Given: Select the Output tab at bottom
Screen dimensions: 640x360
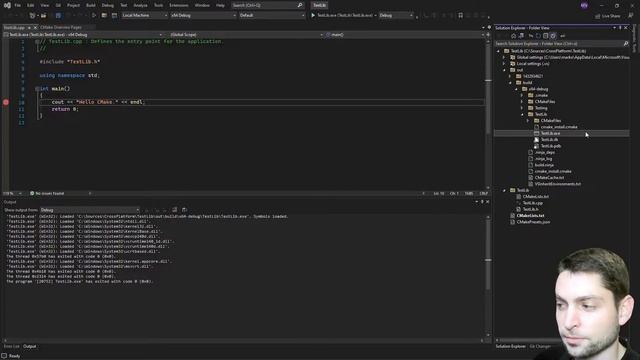Looking at the screenshot, I should click(29, 346).
